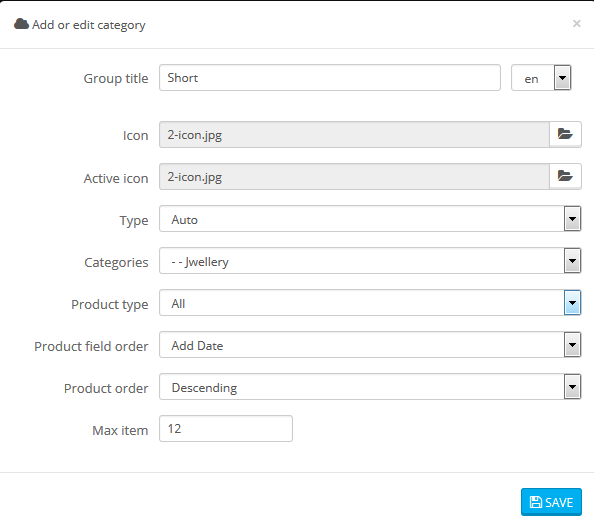594x528 pixels.
Task: Click the cloud icon beside the dialog title
Action: 21,24
